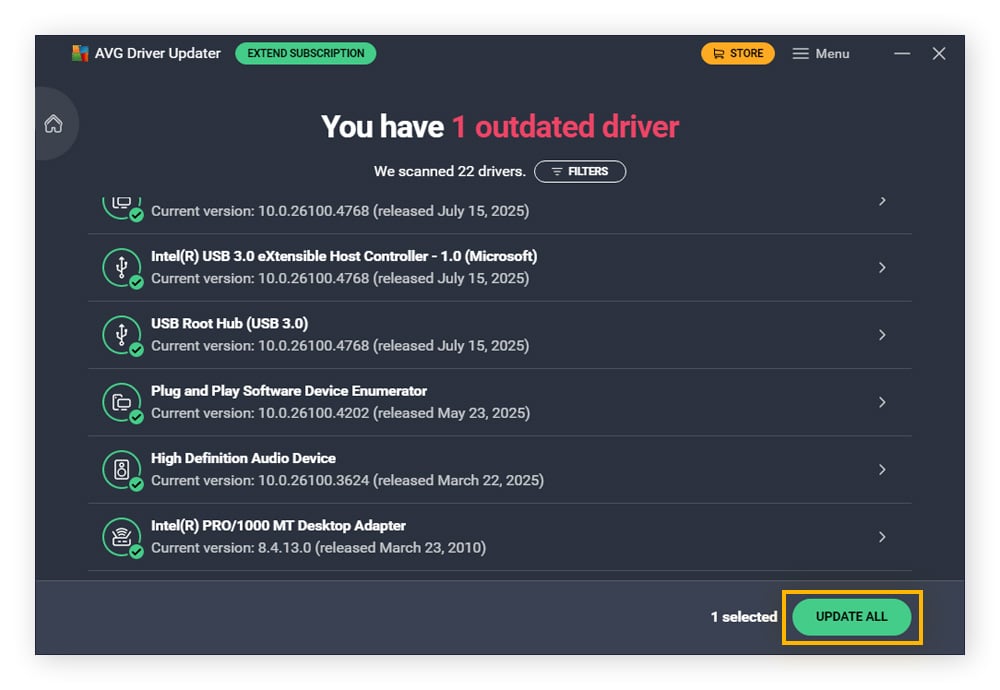Open the FILTERS dropdown
Image resolution: width=1000 pixels, height=690 pixels.
tap(580, 171)
